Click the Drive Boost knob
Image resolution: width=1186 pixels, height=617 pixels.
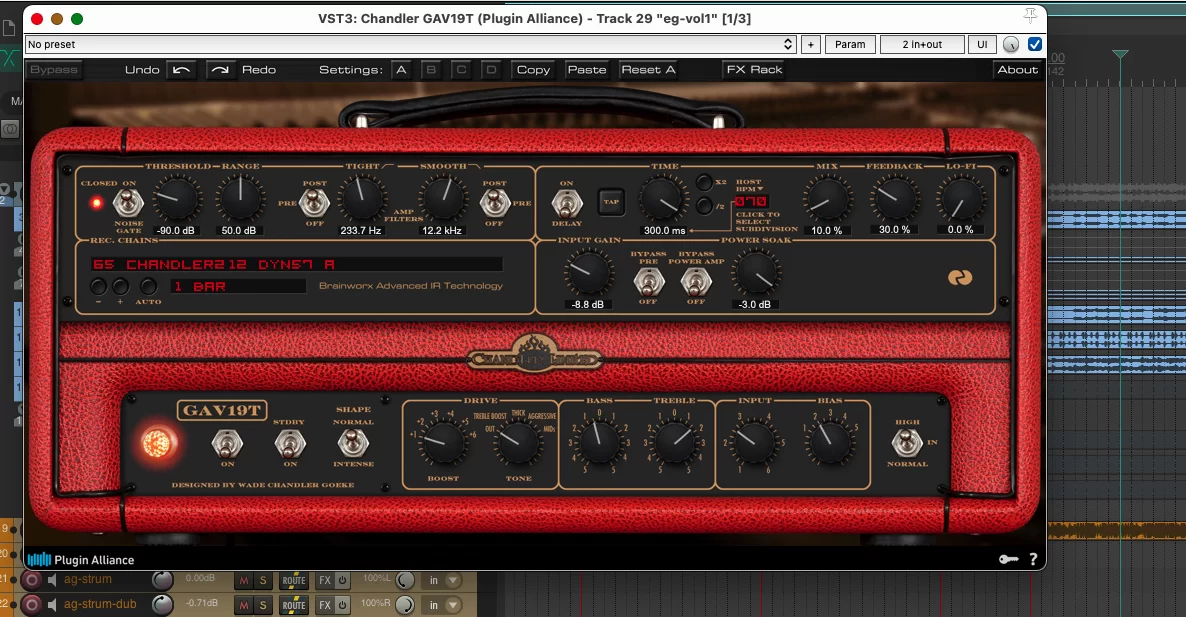tap(443, 442)
